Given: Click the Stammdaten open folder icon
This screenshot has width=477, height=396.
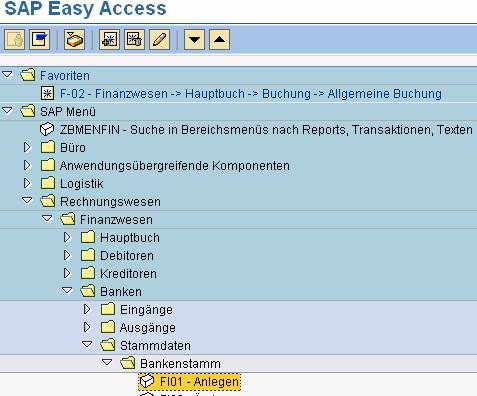Looking at the screenshot, I should click(x=108, y=345).
